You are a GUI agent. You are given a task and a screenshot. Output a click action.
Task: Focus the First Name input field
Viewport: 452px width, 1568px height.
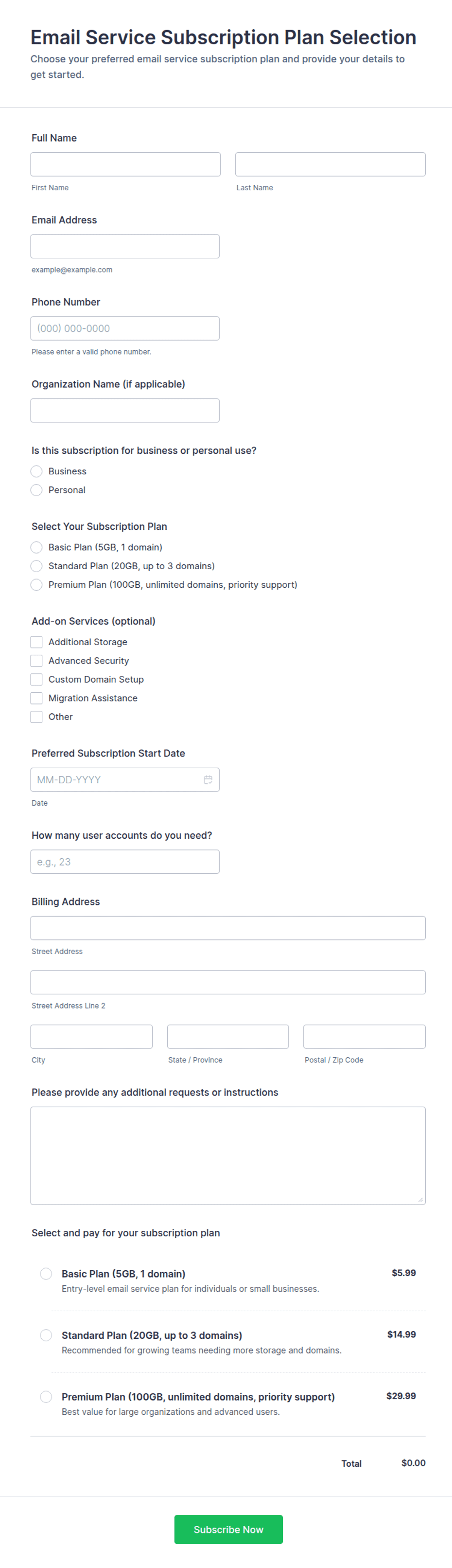(125, 164)
